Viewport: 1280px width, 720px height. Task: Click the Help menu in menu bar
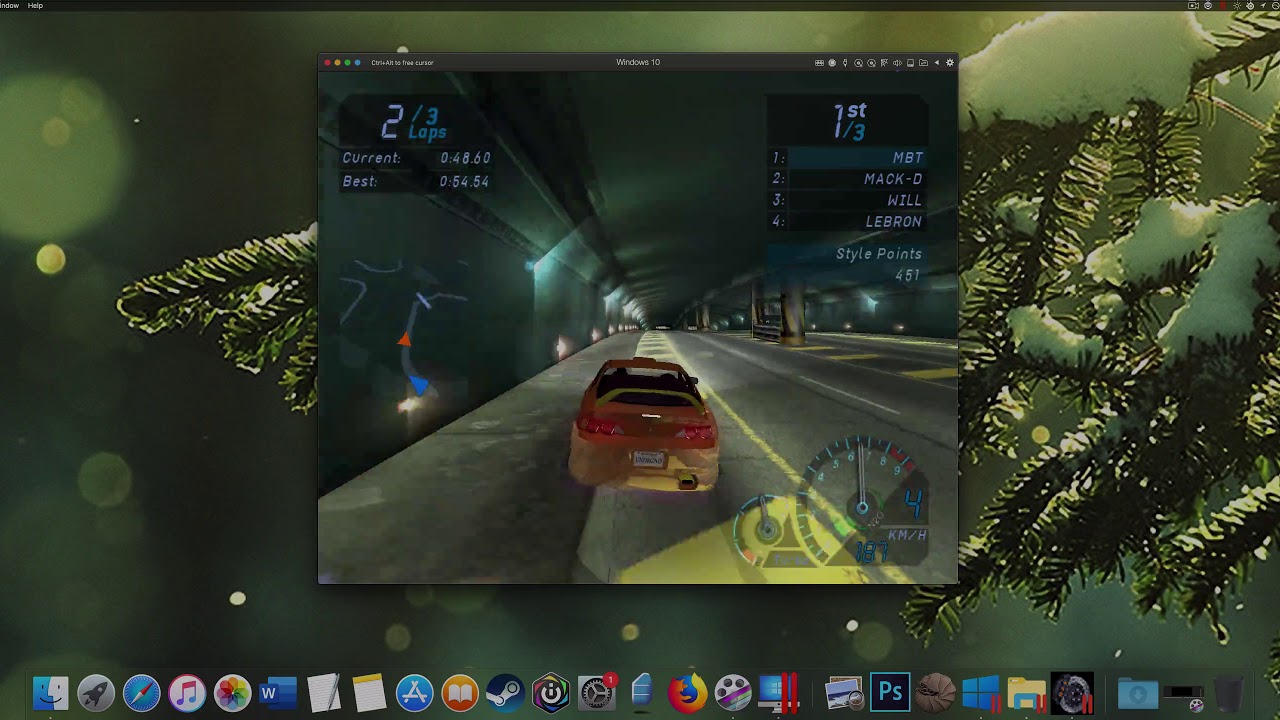[x=35, y=5]
